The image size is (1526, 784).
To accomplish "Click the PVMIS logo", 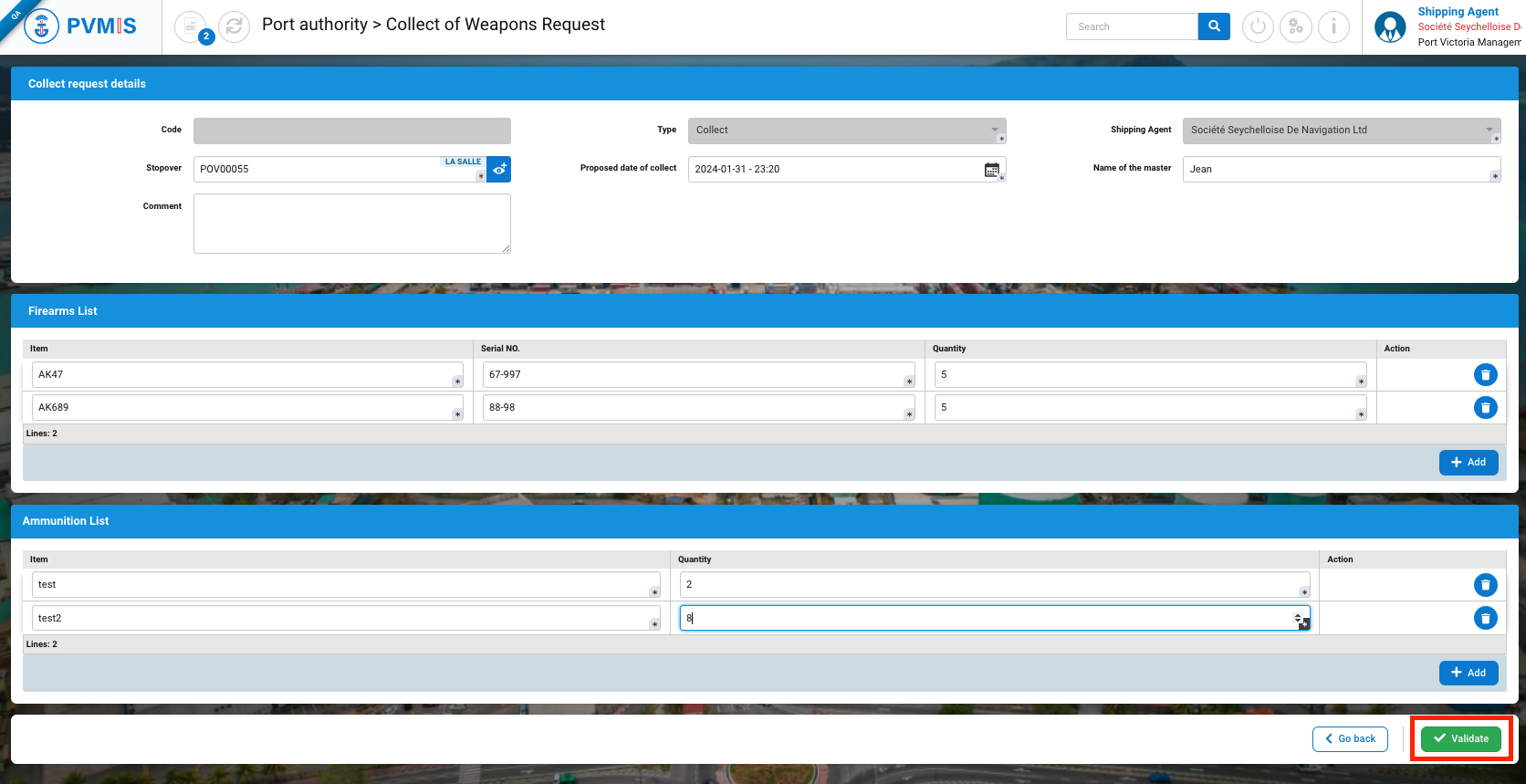I will pyautogui.click(x=81, y=26).
